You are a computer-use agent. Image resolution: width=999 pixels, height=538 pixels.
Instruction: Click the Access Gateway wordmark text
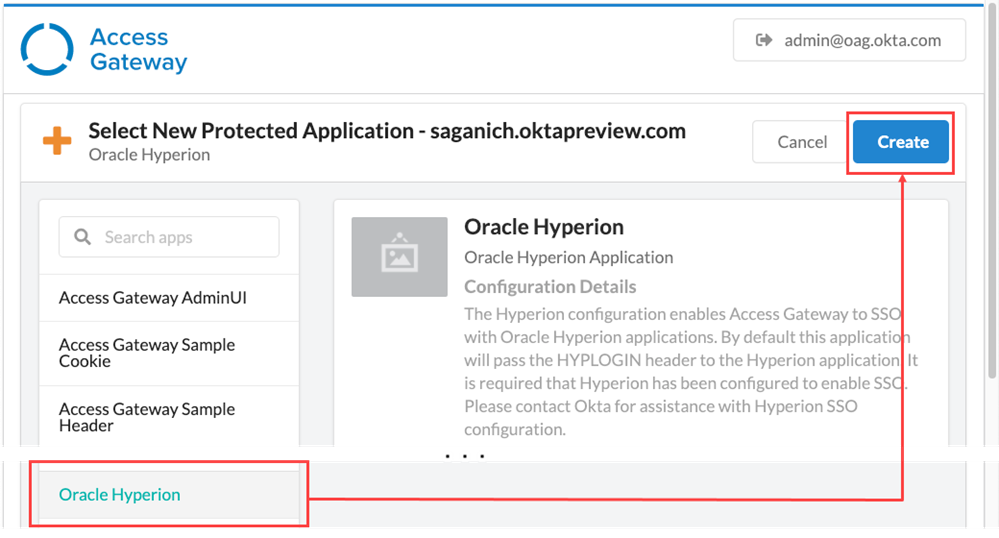point(137,49)
